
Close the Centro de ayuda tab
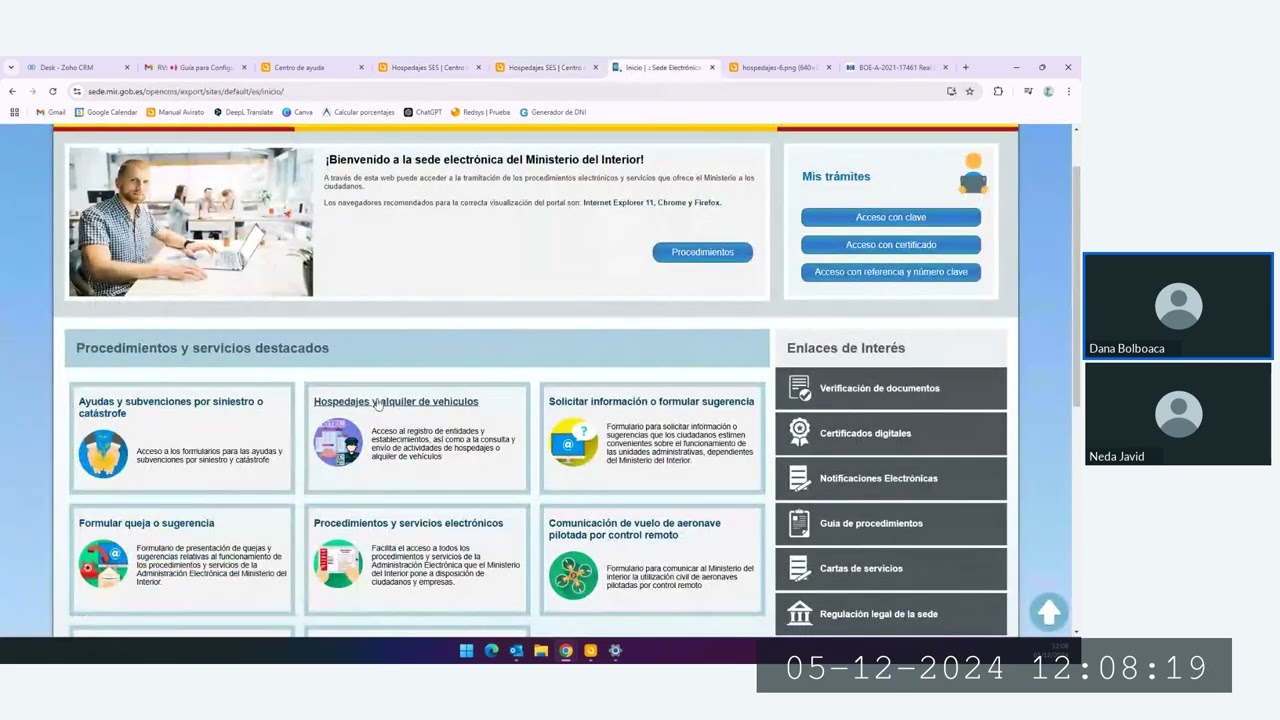click(x=361, y=67)
